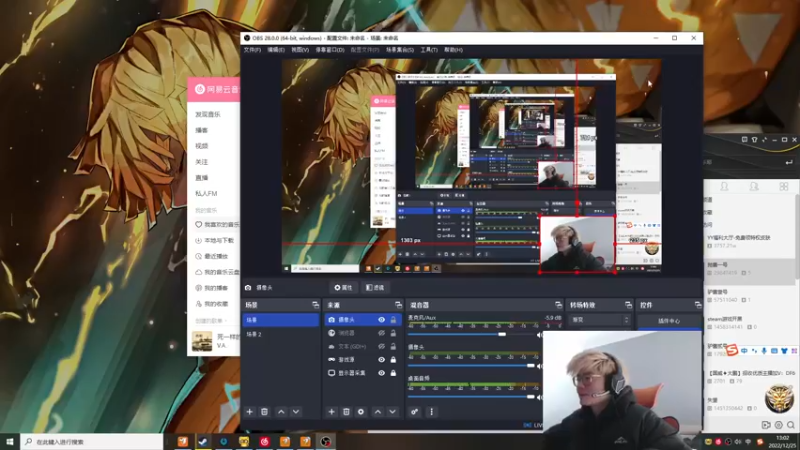Image resolution: width=800 pixels, height=450 pixels.
Task: Open advanced audio properties gear in mixer
Action: click(x=414, y=412)
